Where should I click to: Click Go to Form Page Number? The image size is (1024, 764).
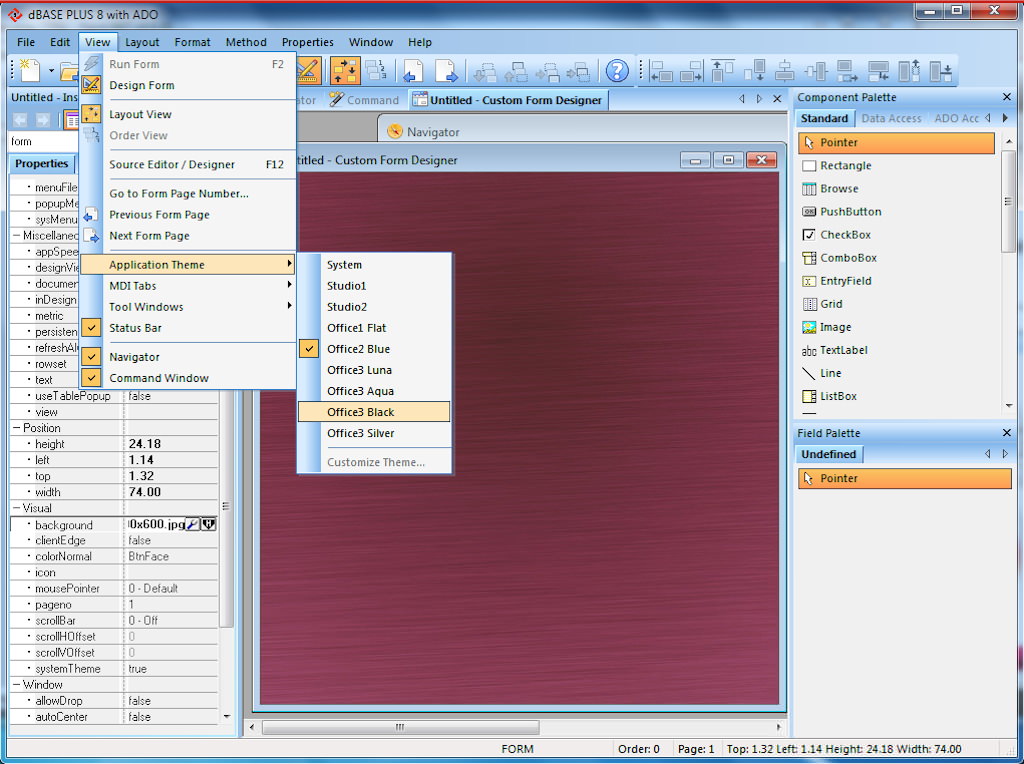(x=187, y=193)
